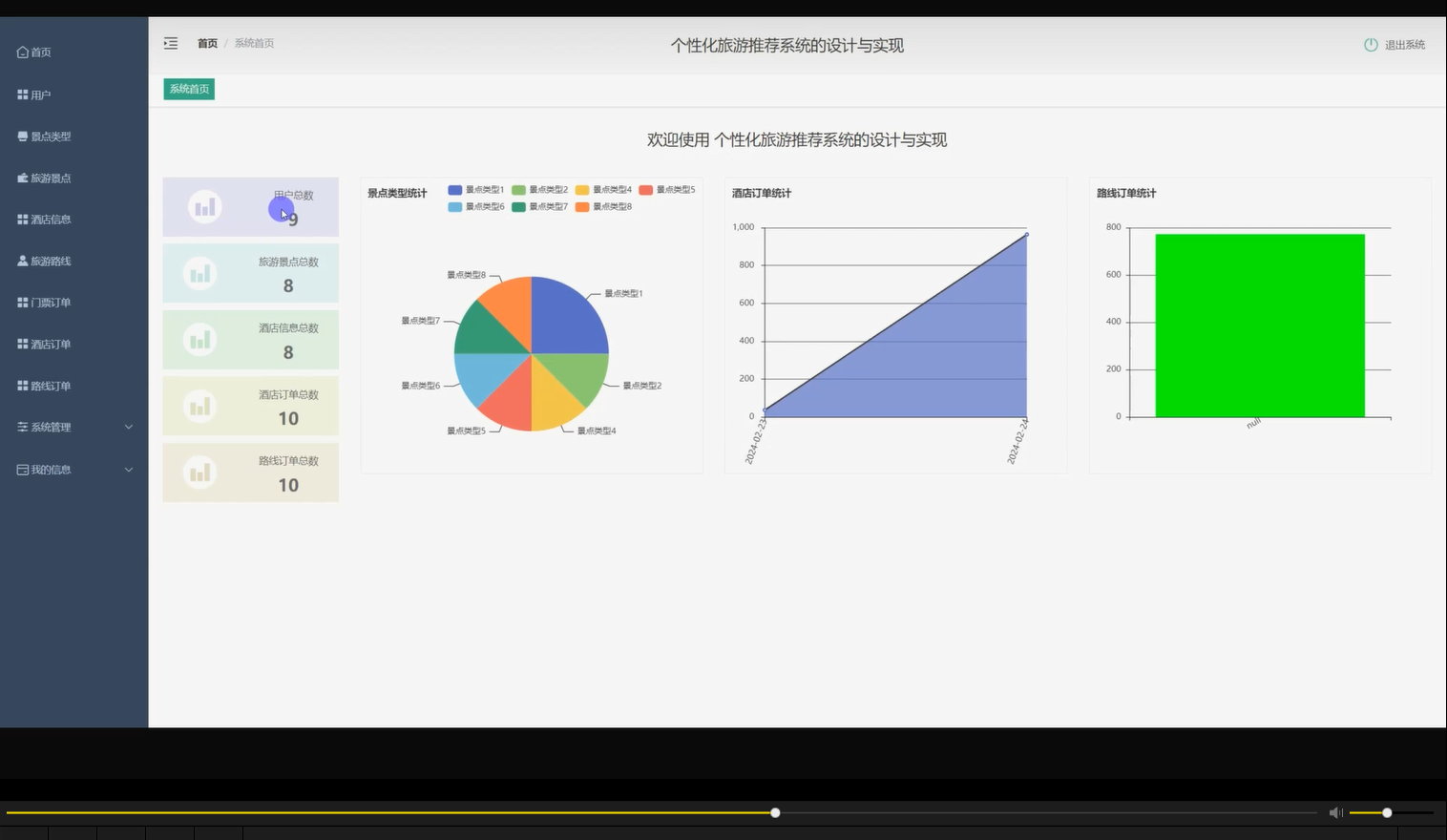The width and height of the screenshot is (1447, 840).
Task: Toggle 景点类型6 in the pie legend
Action: click(475, 206)
